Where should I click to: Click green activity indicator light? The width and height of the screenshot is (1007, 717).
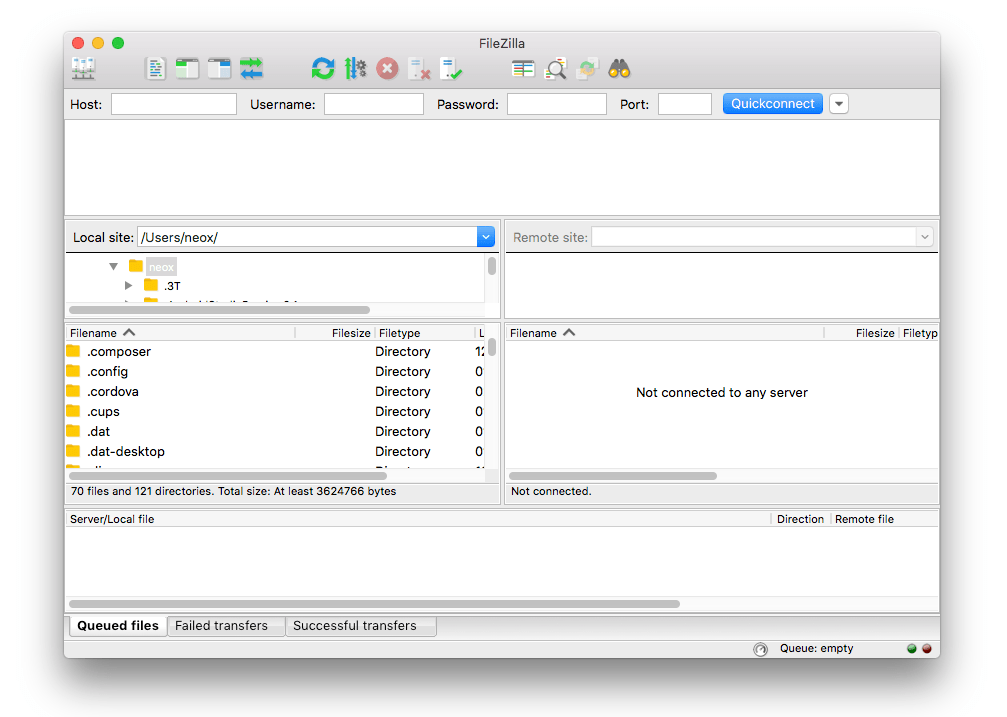pos(911,648)
